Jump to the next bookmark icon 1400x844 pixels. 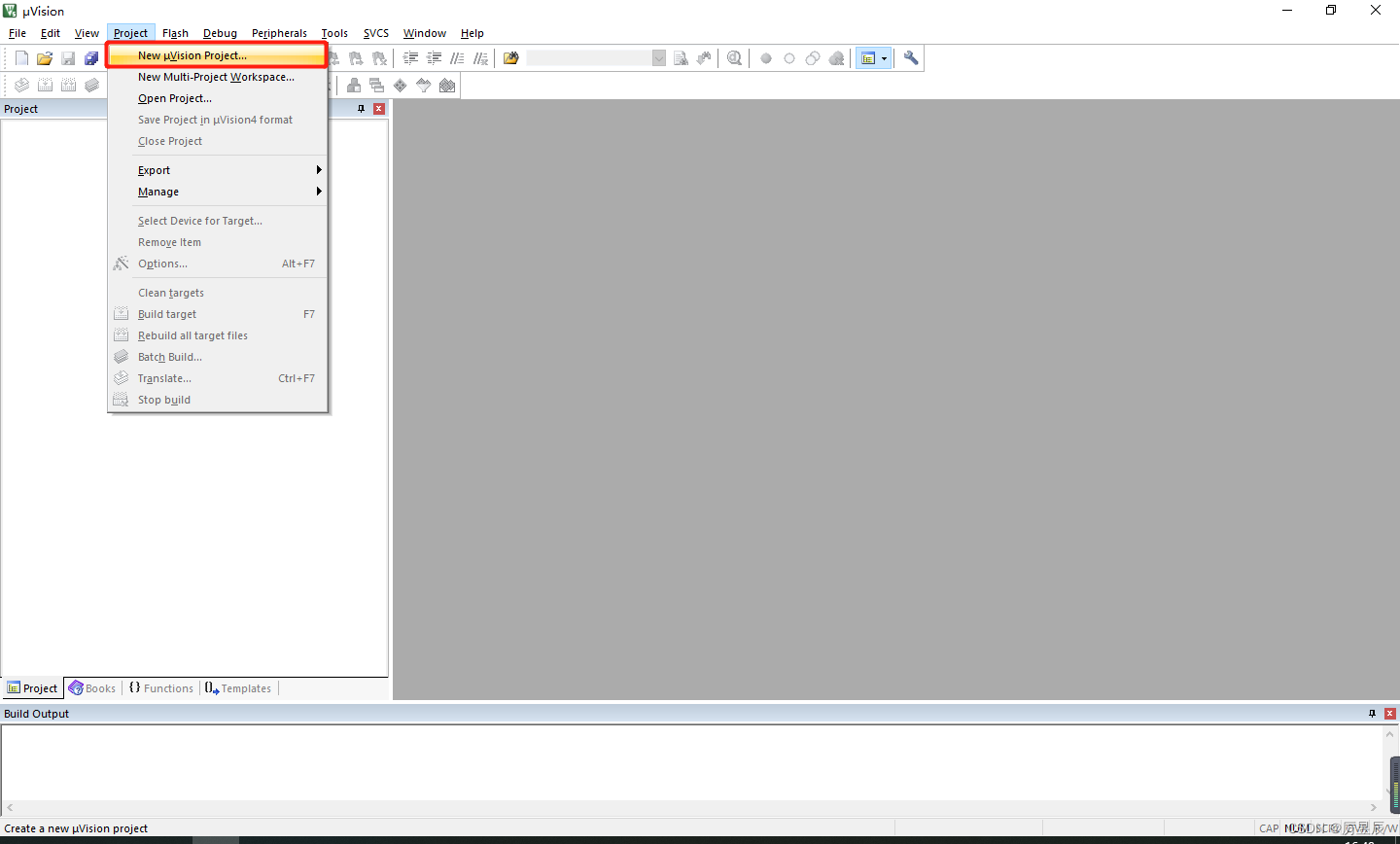click(356, 58)
